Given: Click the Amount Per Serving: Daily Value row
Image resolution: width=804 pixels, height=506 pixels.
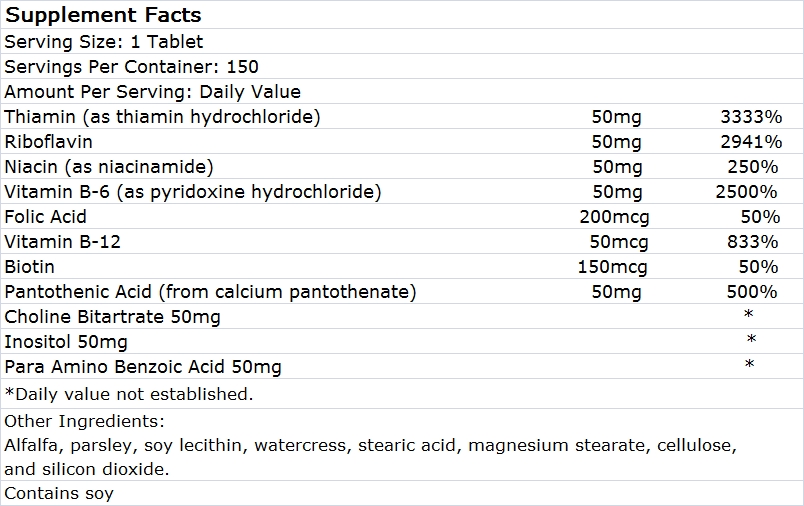Looking at the screenshot, I should pyautogui.click(x=153, y=92).
